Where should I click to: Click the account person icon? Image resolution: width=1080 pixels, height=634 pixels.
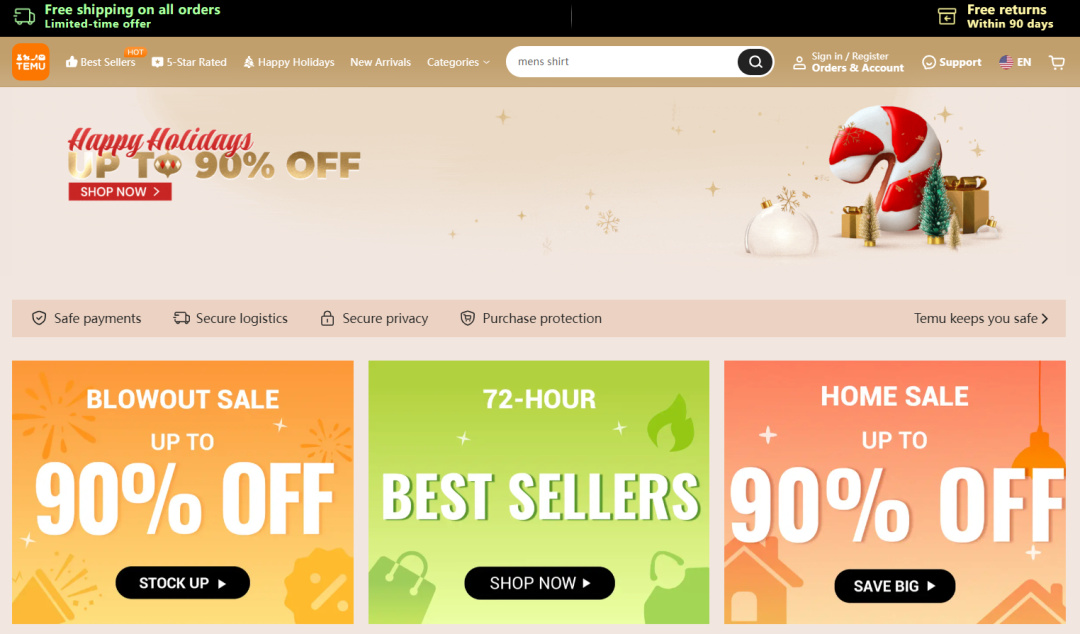pos(799,63)
